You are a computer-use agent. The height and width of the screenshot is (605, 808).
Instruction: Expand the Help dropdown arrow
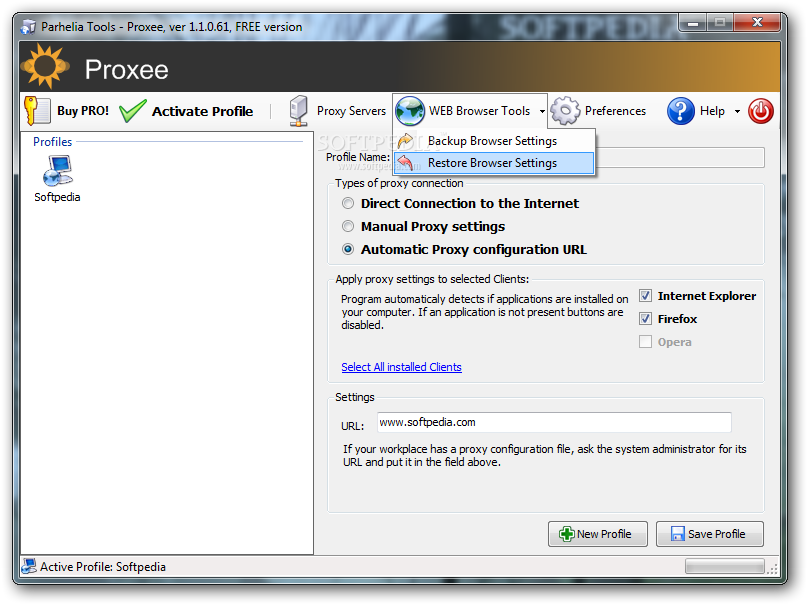(737, 111)
